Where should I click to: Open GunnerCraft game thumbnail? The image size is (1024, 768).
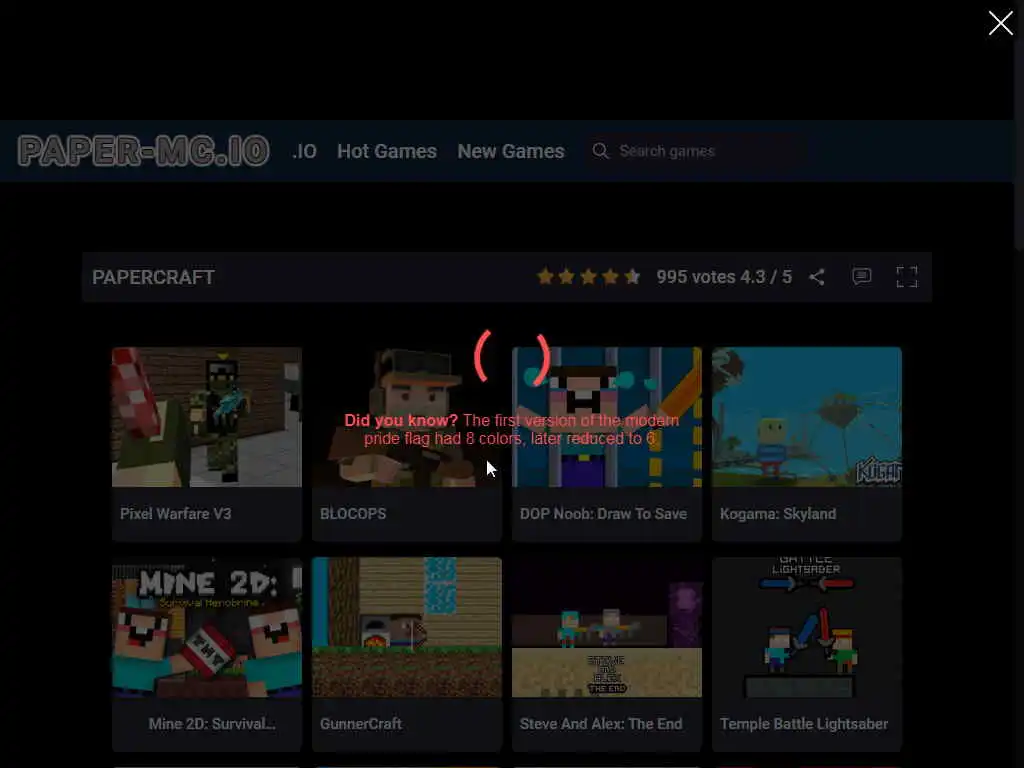pyautogui.click(x=407, y=627)
